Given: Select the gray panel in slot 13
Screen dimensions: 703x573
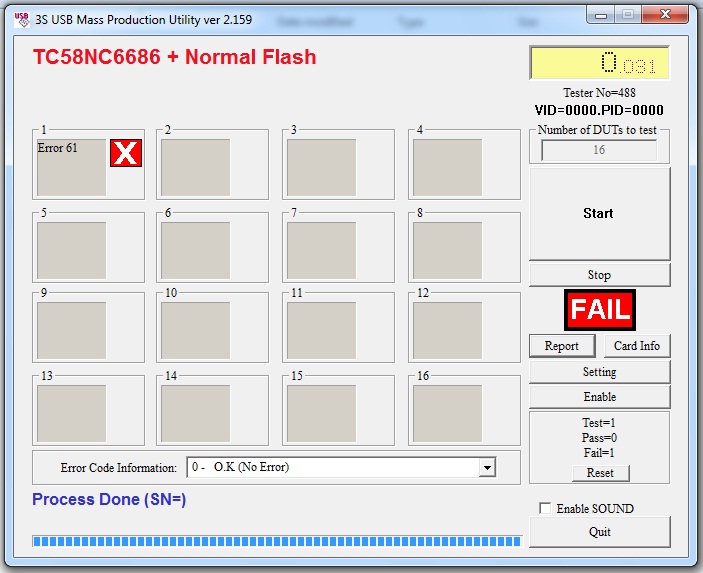Looking at the screenshot, I should [71, 413].
